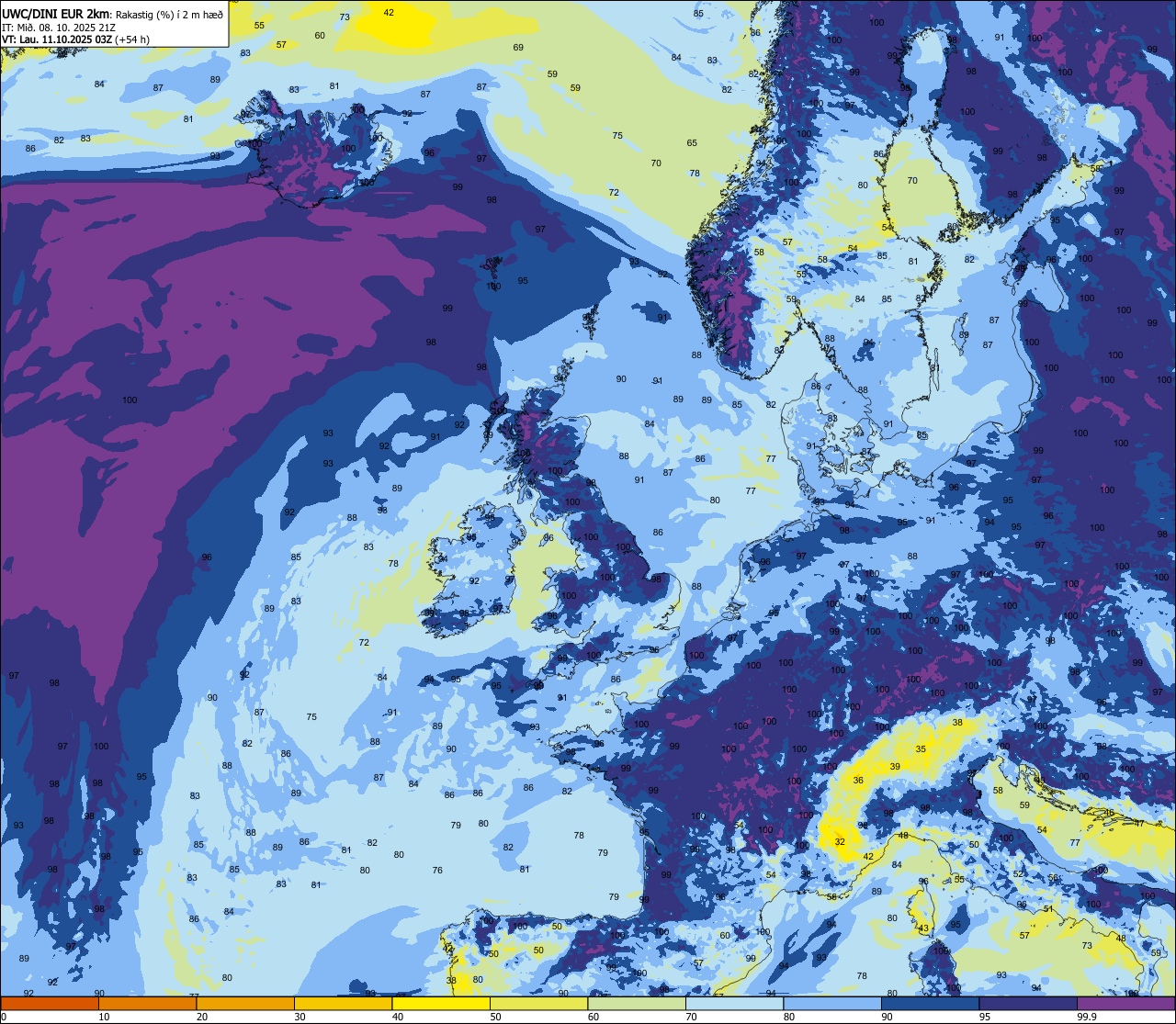Select the 'VT: Lau. 11.10.2025 03Z (+54 h)' line
Image resolution: width=1176 pixels, height=1024 pixels.
76,39
